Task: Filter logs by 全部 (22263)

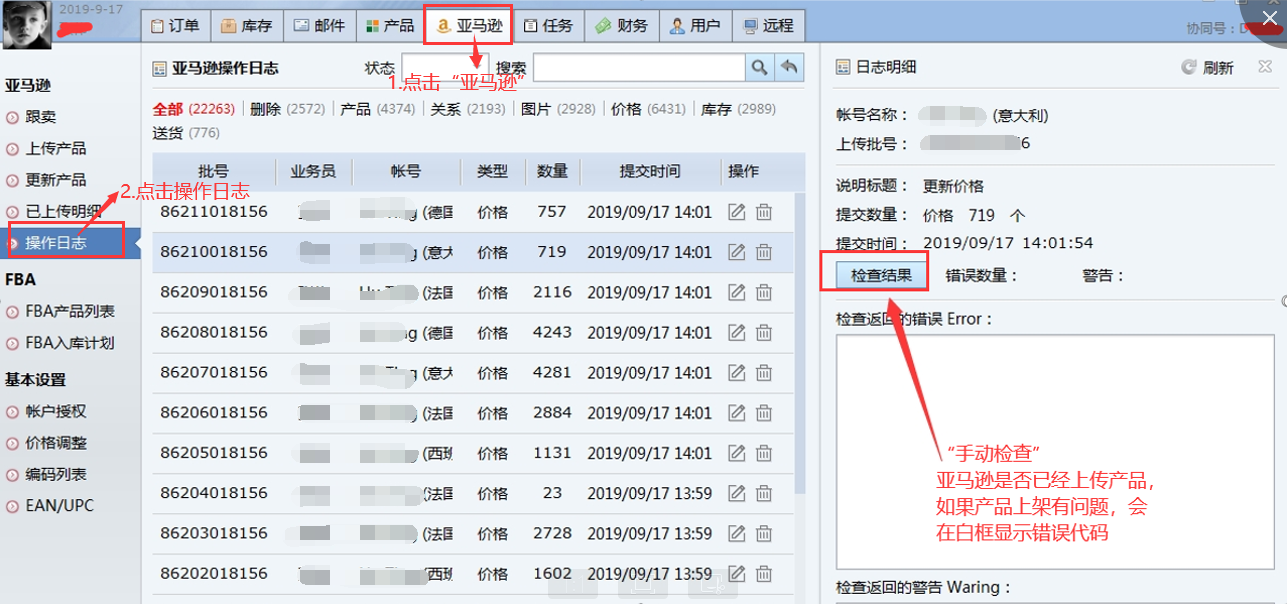Action: point(194,109)
